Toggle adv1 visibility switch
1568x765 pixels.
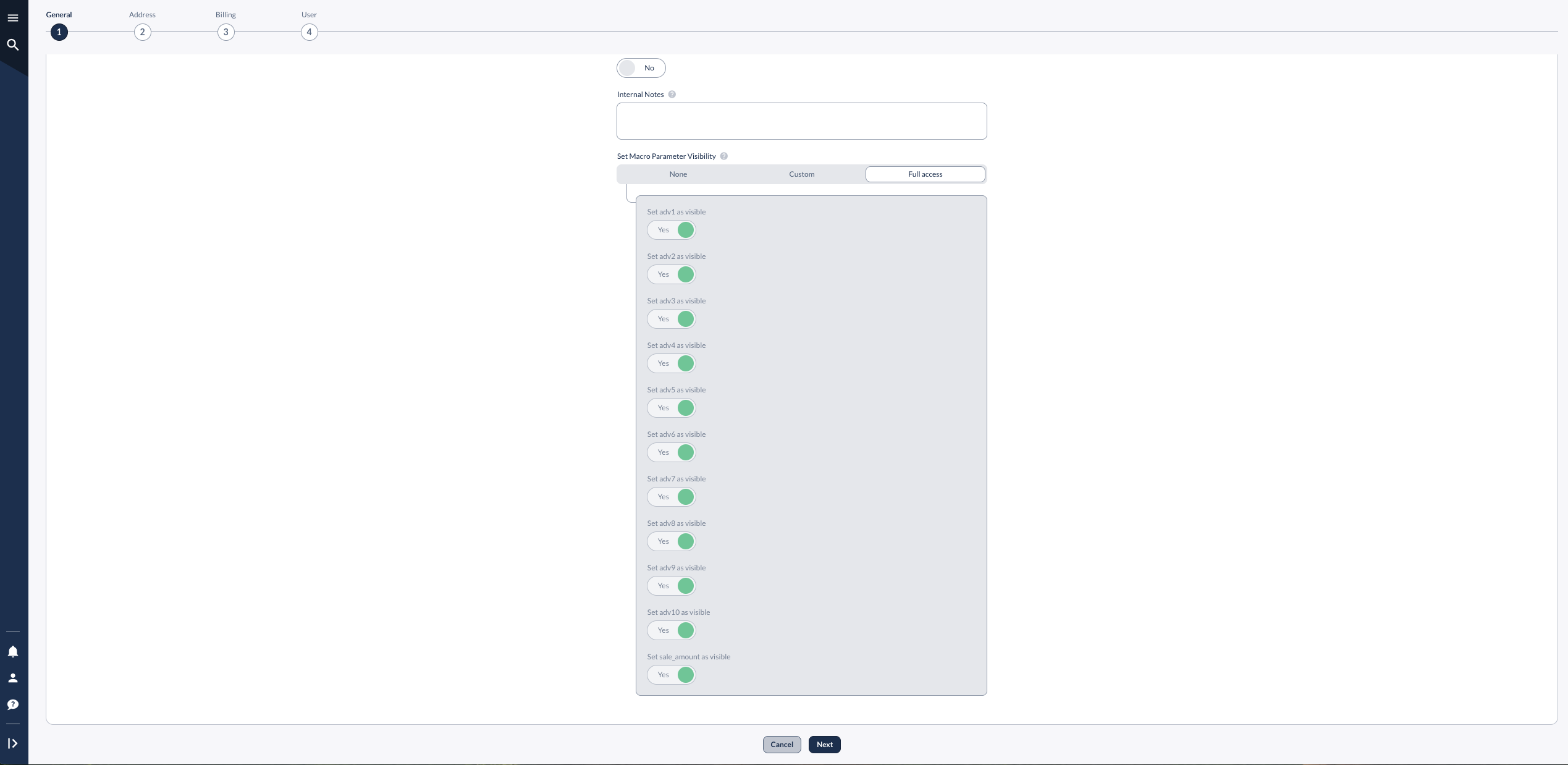point(672,230)
